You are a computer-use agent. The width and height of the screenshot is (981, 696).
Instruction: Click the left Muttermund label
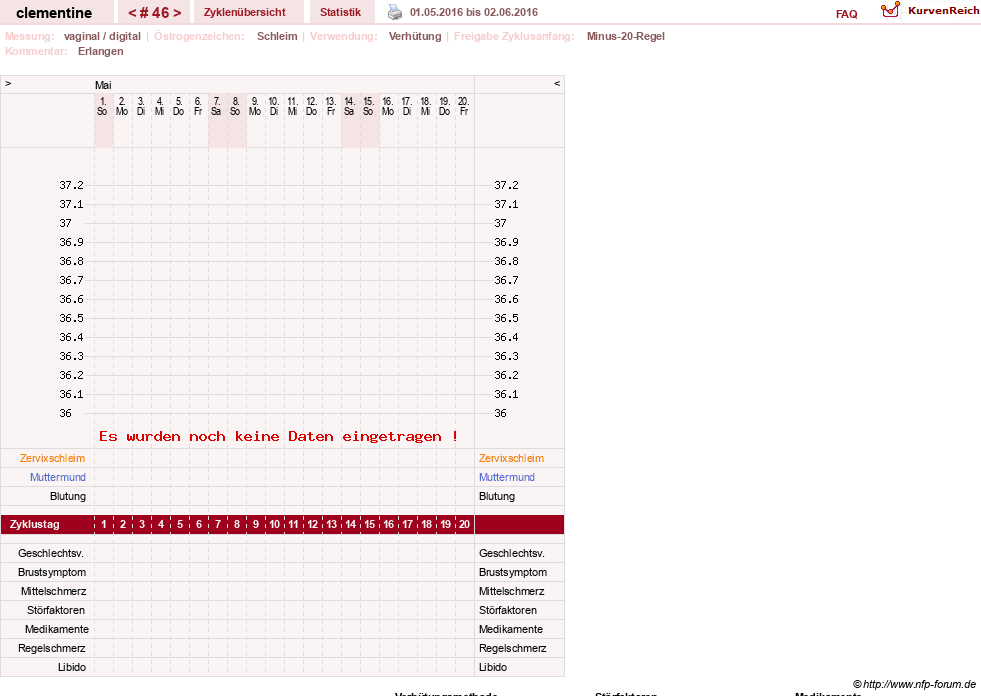coord(58,477)
